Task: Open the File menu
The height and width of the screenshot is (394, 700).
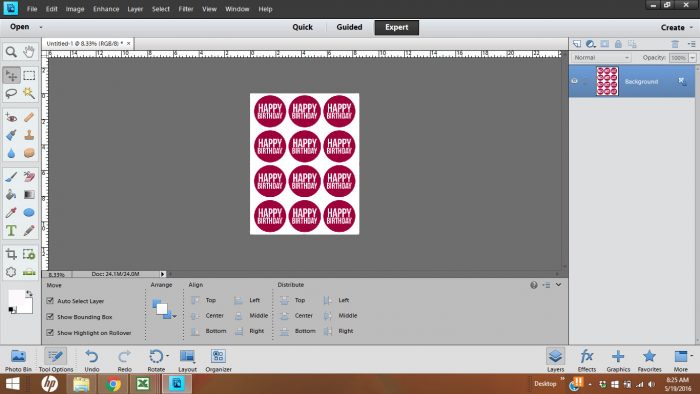Action: [32, 9]
